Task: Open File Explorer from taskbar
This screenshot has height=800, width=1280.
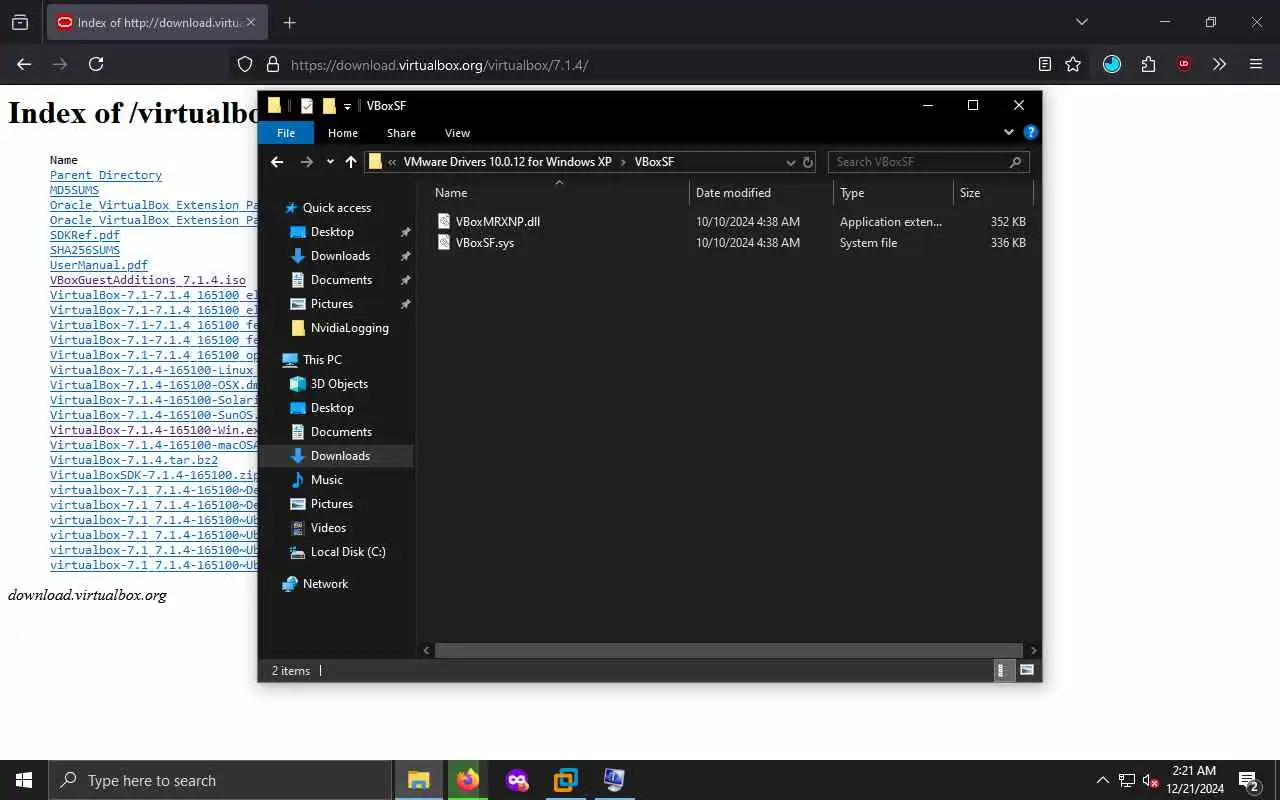Action: tap(419, 780)
